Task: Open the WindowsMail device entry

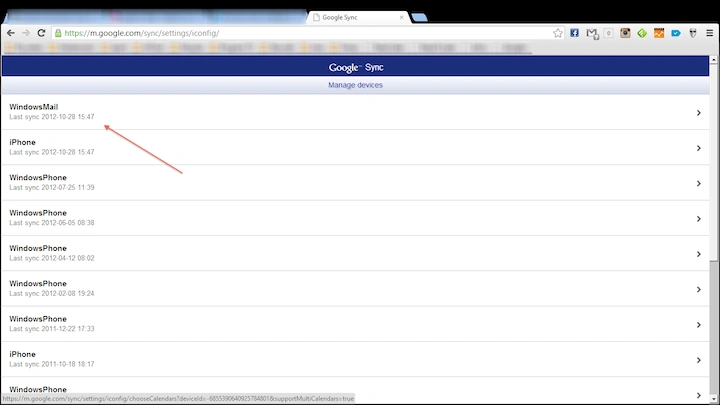Action: tap(355, 112)
